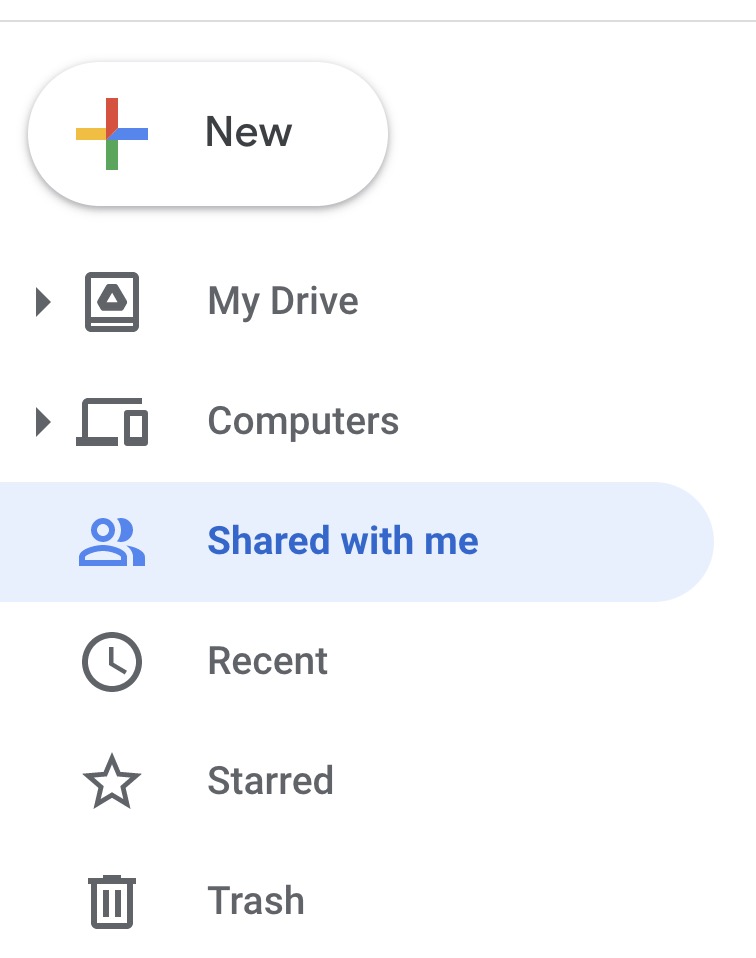Open the Trash label in sidebar

[x=256, y=901]
